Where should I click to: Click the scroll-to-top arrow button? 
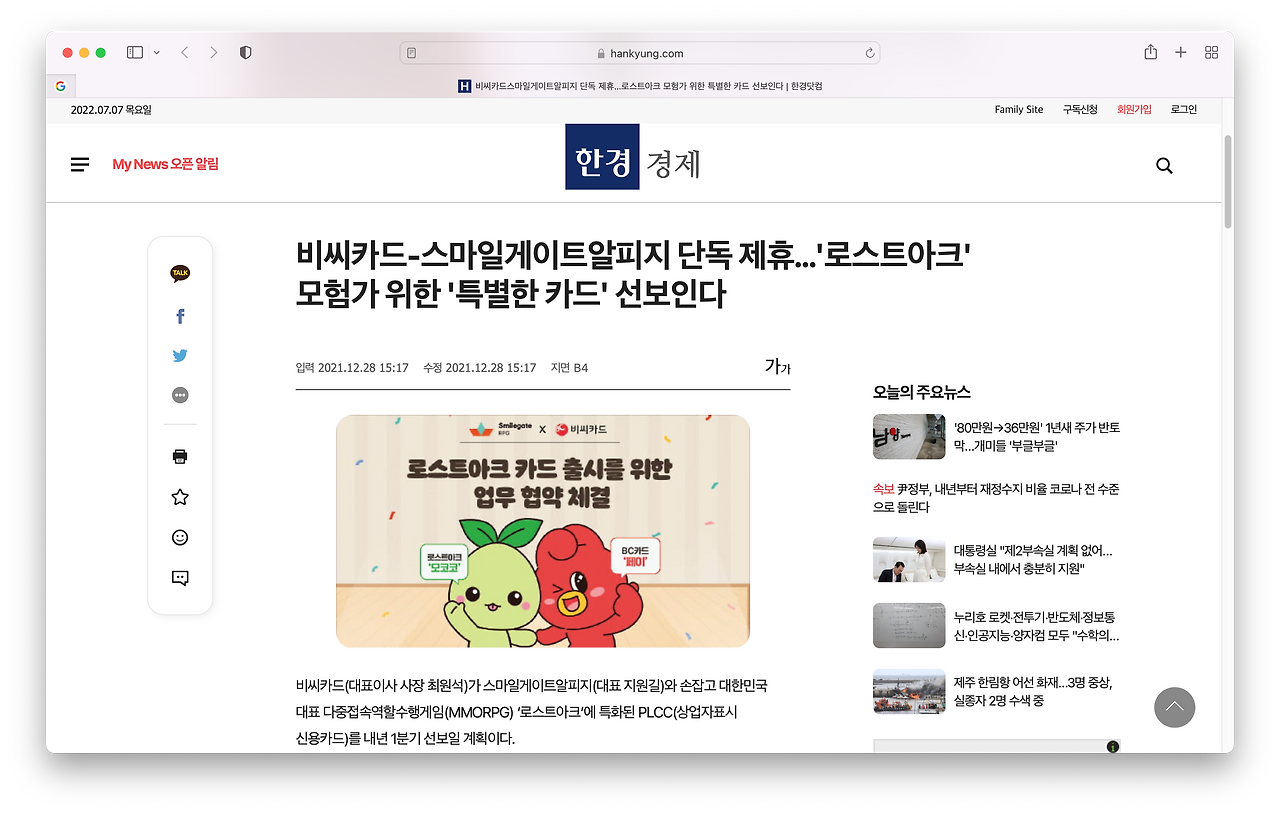(x=1174, y=707)
